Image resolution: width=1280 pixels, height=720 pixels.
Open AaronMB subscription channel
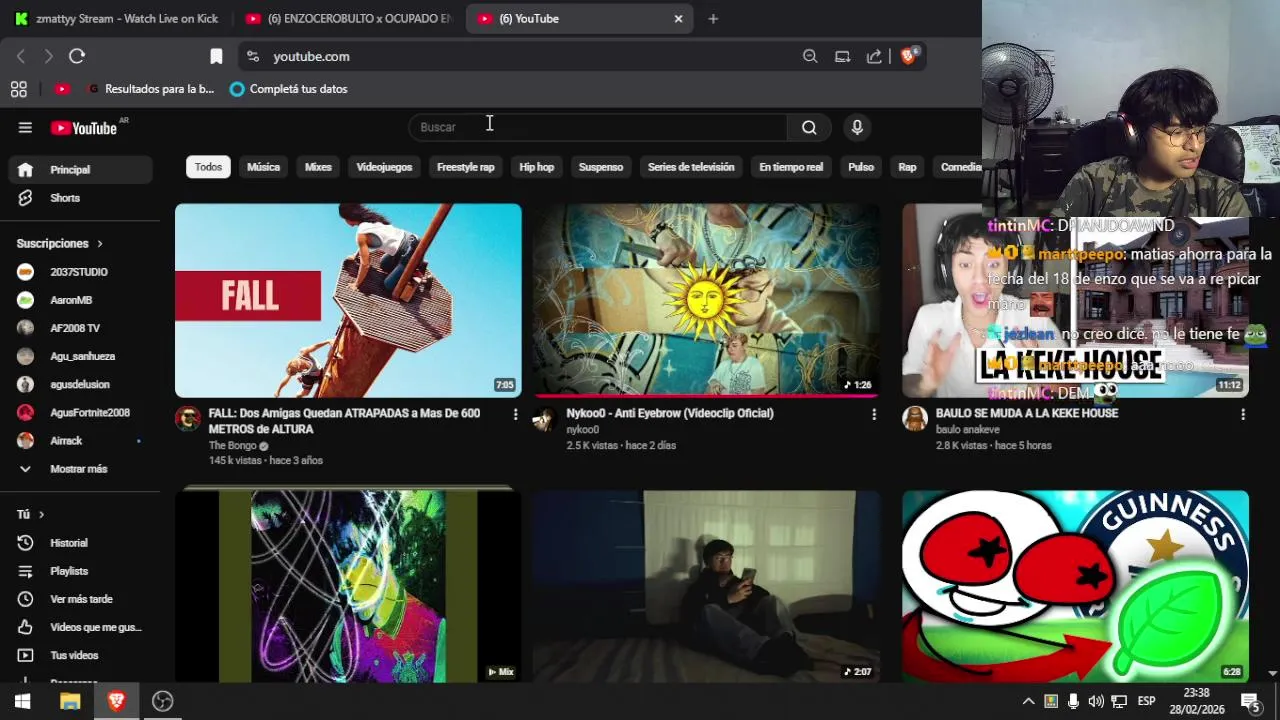[x=80, y=300]
